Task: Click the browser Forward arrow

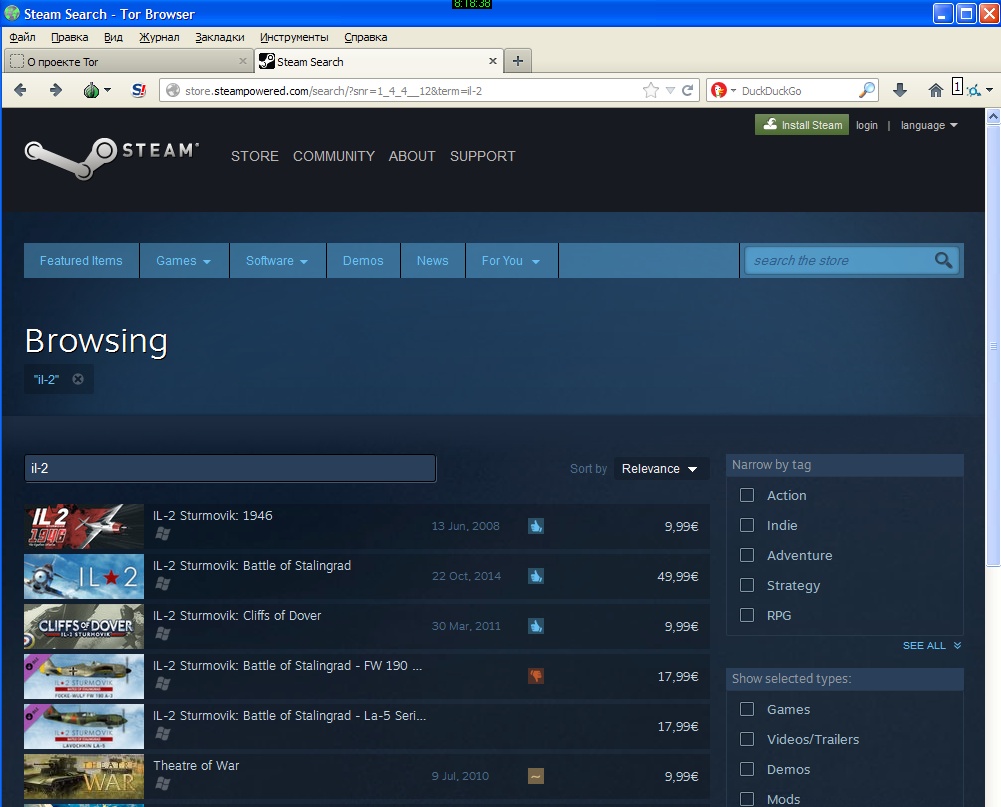Action: (56, 91)
